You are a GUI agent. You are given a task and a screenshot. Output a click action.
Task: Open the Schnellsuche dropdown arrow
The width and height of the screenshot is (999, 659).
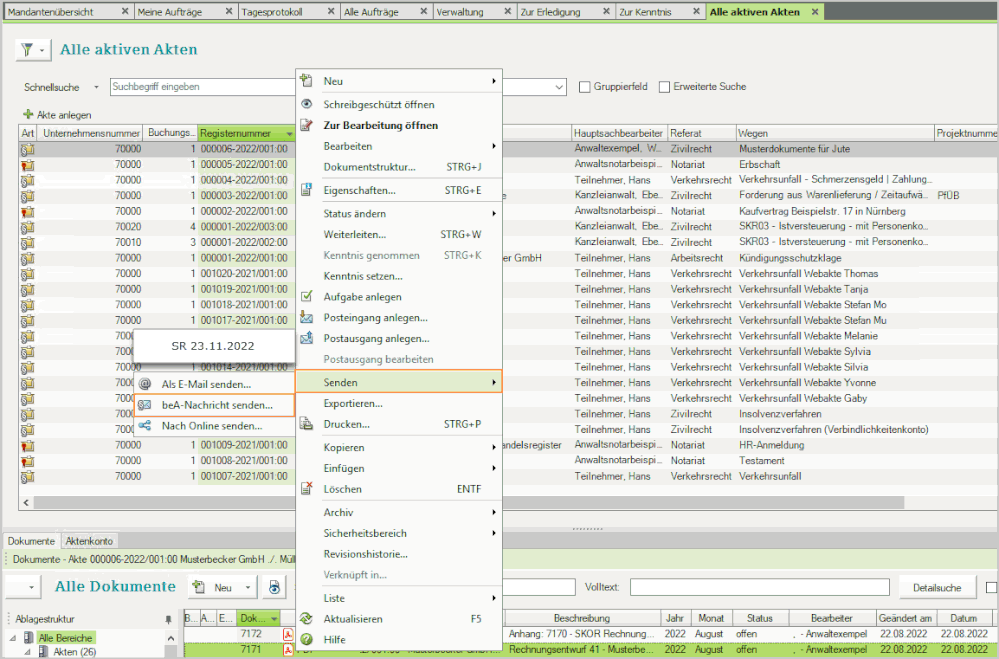coord(96,87)
